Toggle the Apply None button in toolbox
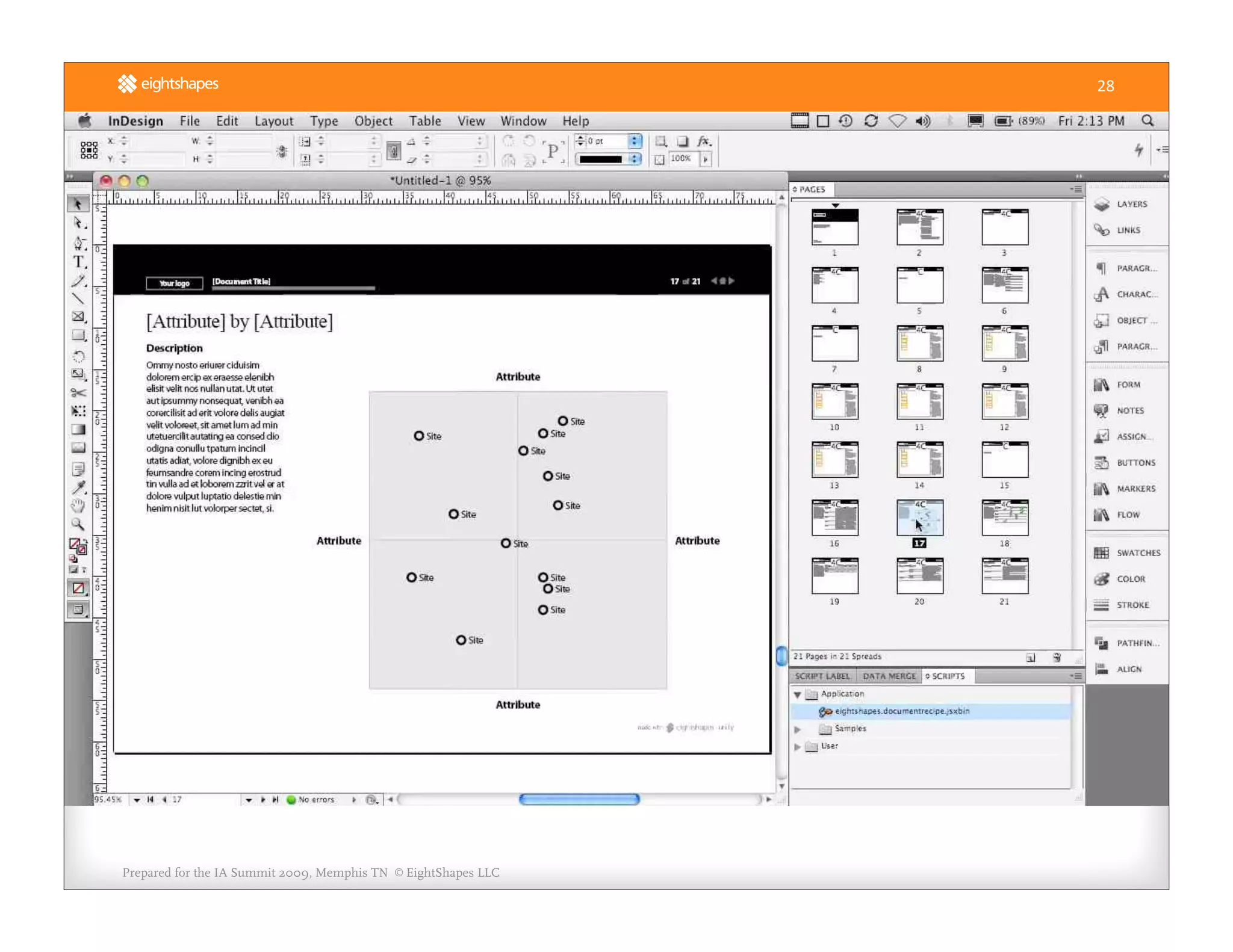 (78, 588)
